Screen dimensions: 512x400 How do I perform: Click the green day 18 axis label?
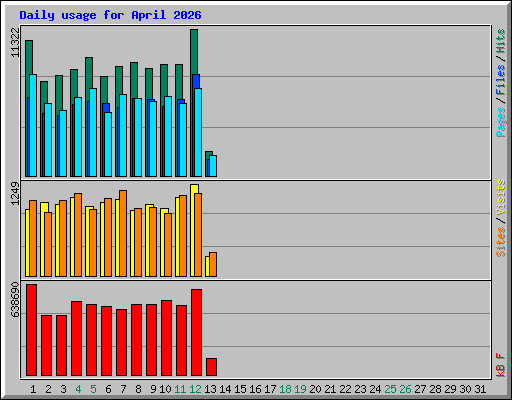285,389
